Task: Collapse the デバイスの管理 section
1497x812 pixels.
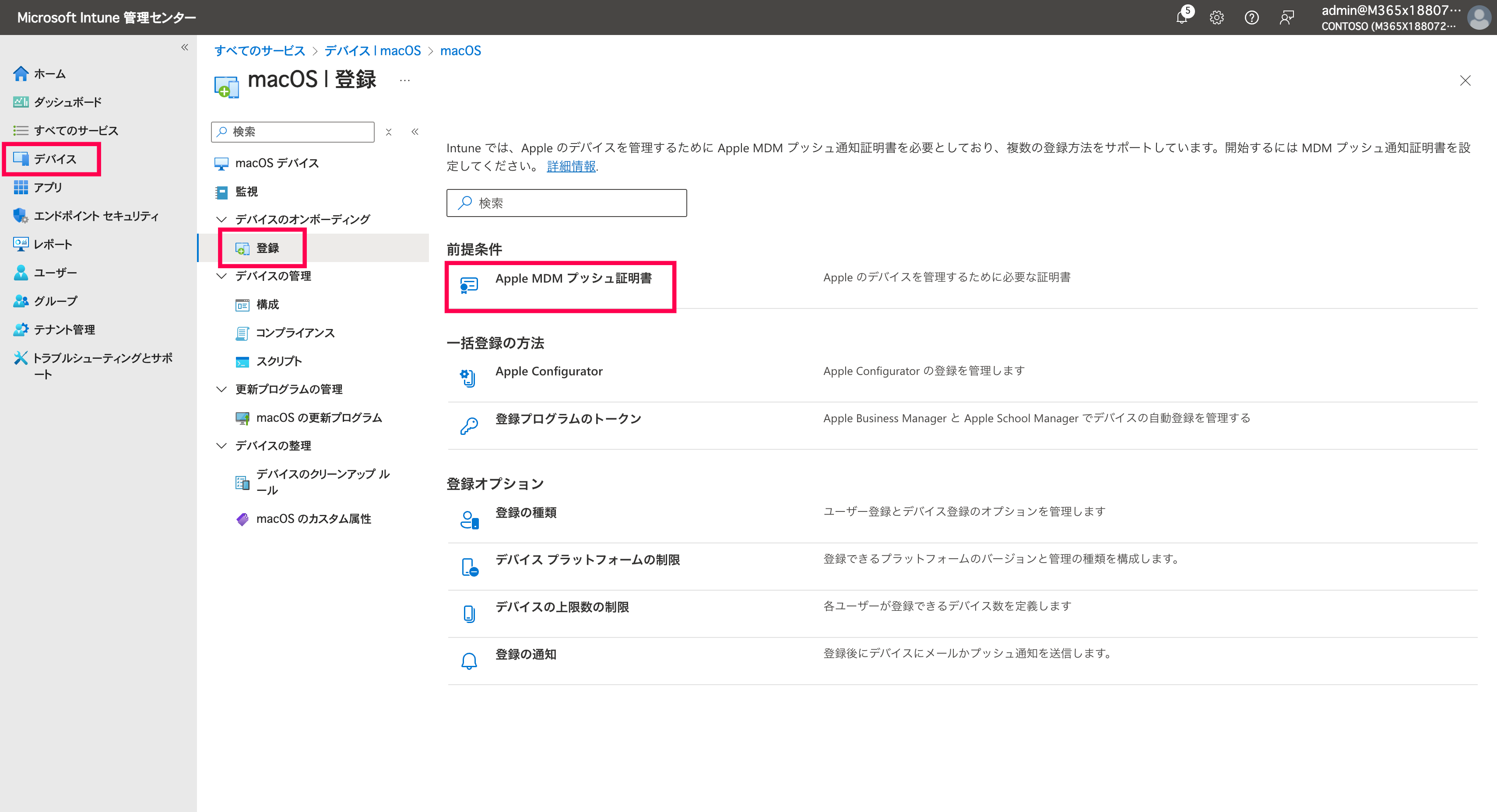Action: [221, 276]
